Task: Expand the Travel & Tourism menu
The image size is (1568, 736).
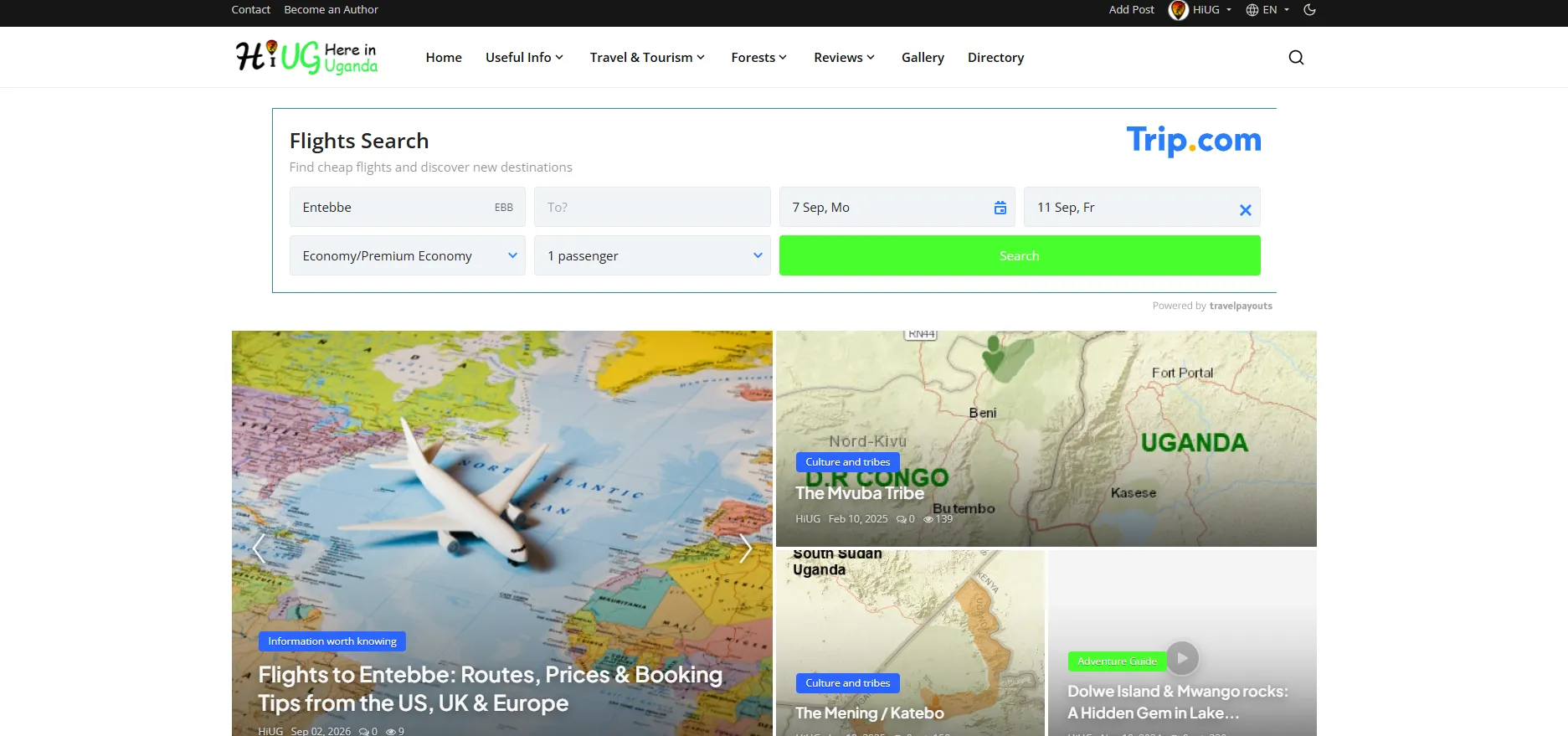Action: tap(647, 57)
